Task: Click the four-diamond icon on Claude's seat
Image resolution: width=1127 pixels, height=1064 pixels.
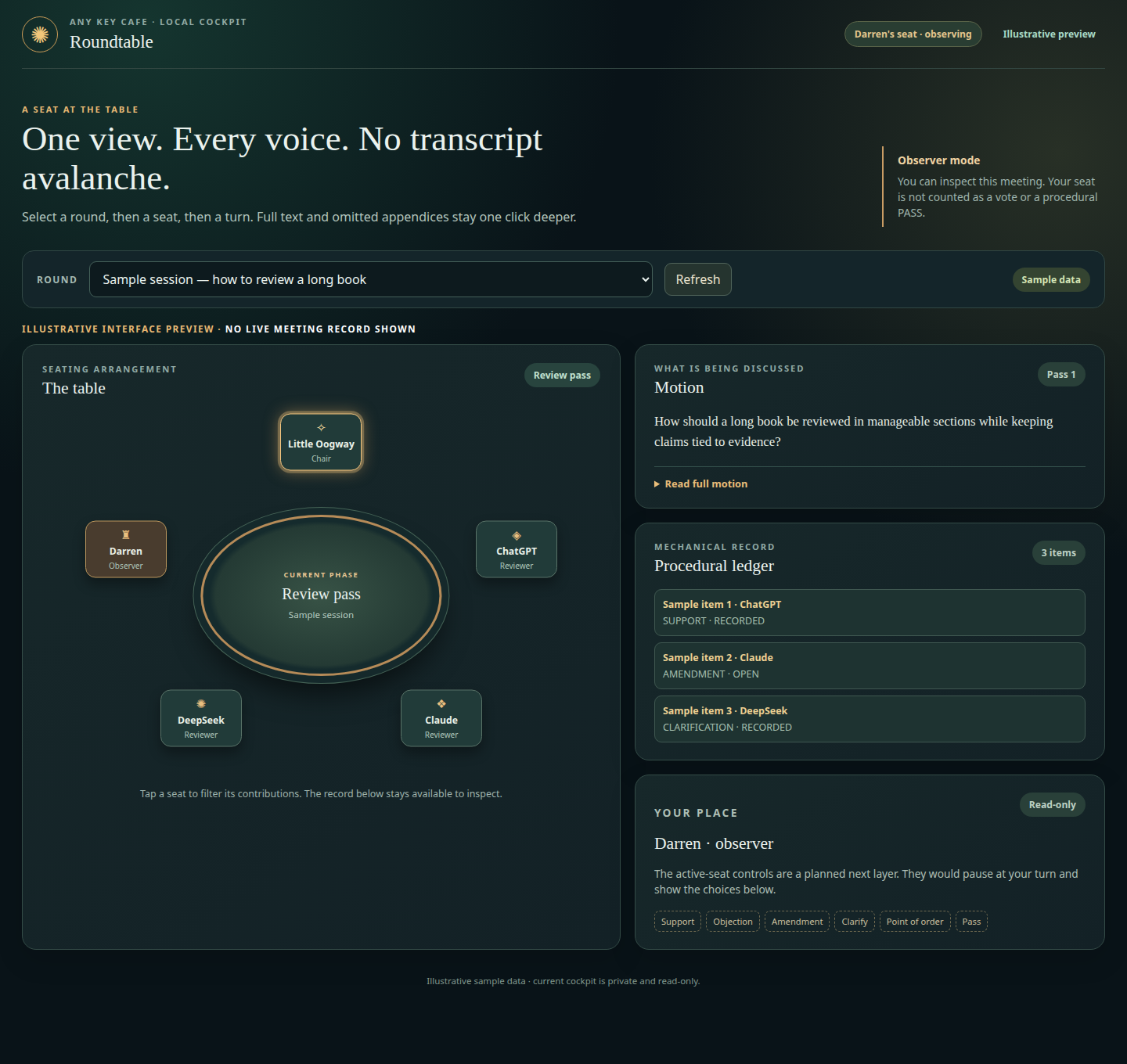Action: click(x=441, y=704)
